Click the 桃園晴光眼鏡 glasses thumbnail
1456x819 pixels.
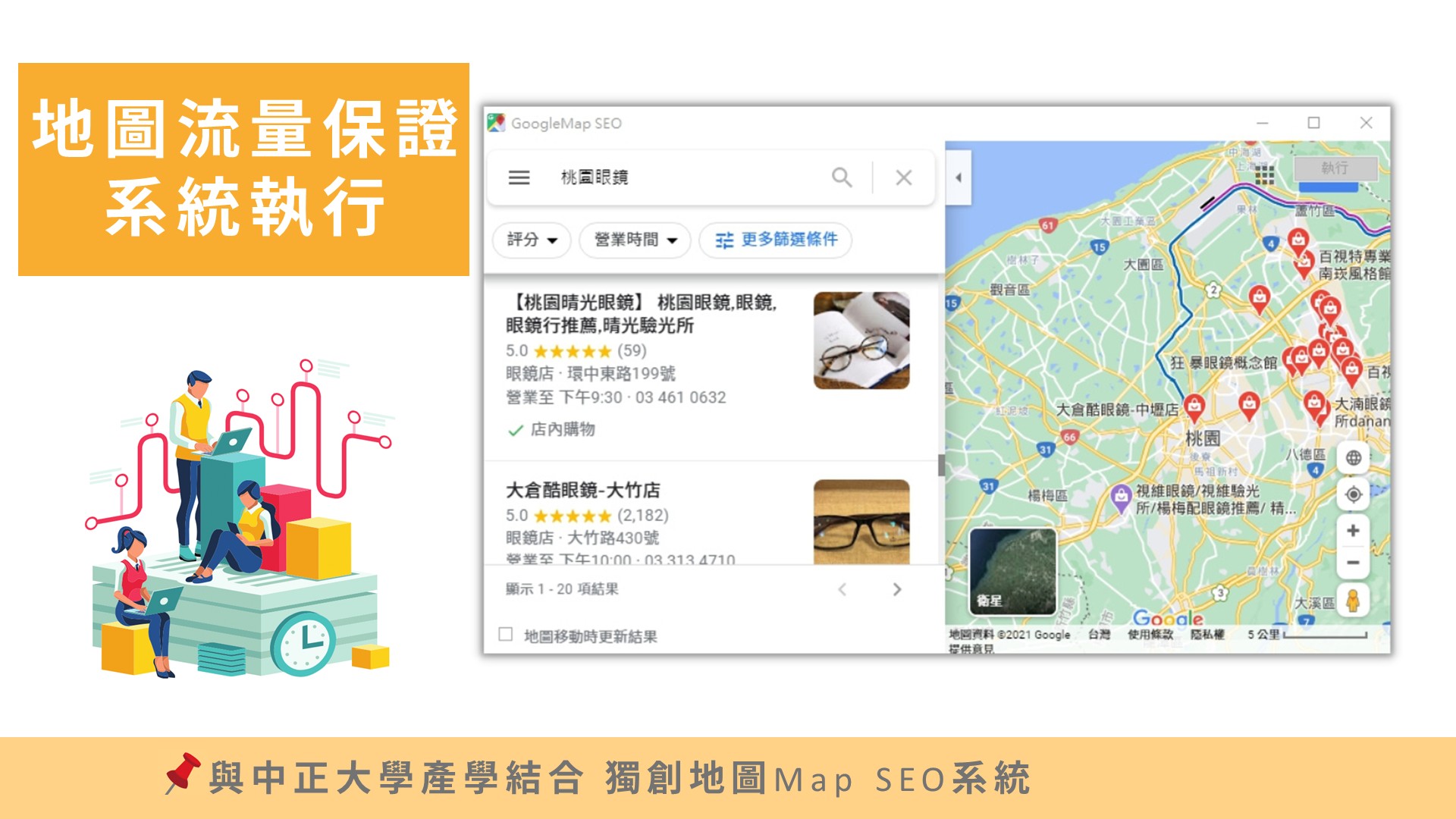[861, 340]
